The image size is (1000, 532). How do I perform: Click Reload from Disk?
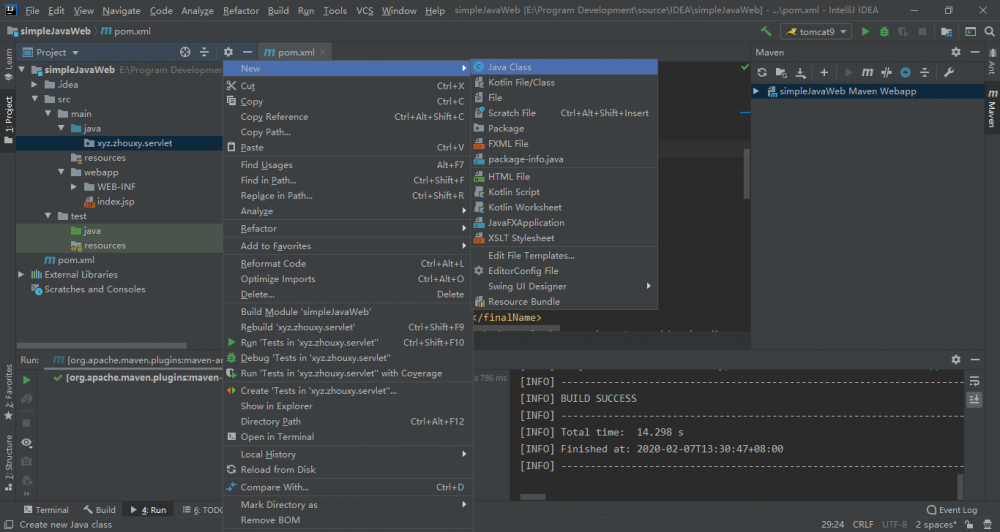tap(348, 469)
